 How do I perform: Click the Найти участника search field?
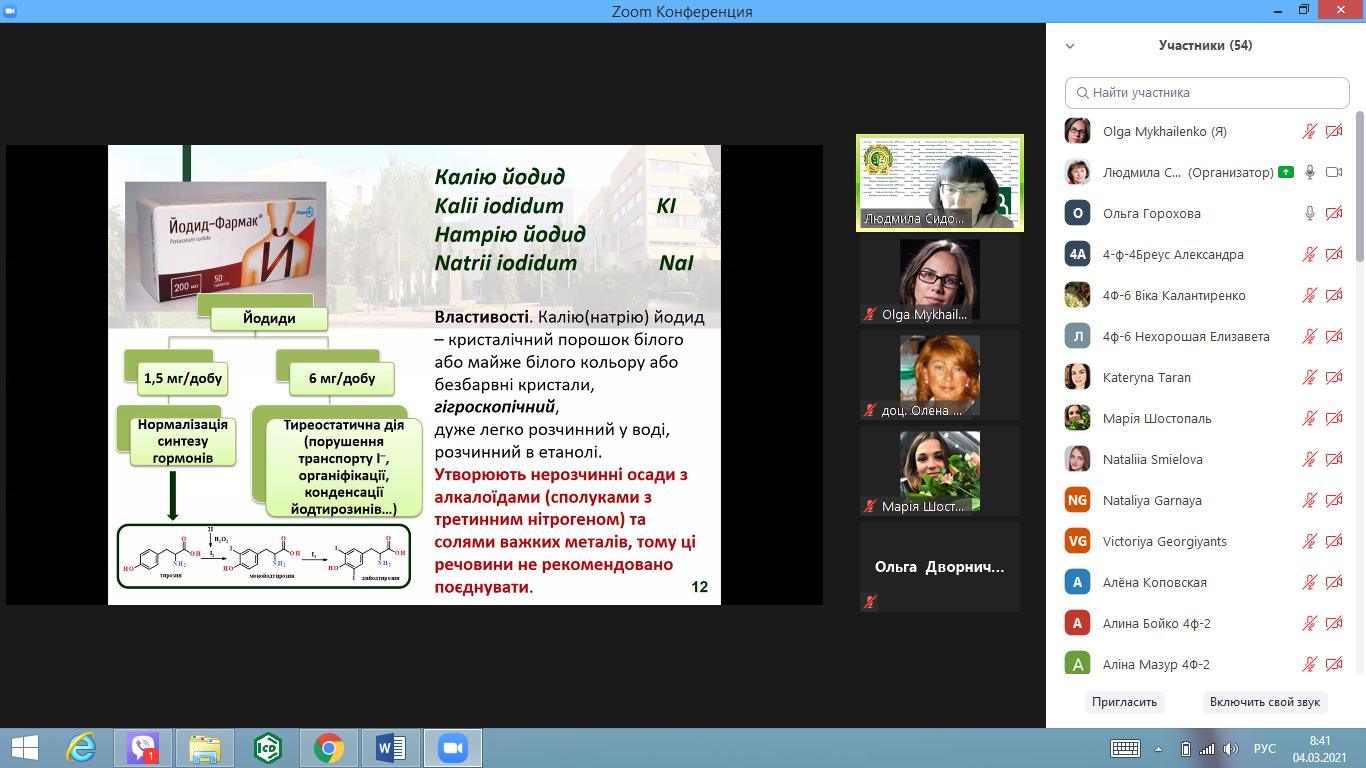[1207, 92]
